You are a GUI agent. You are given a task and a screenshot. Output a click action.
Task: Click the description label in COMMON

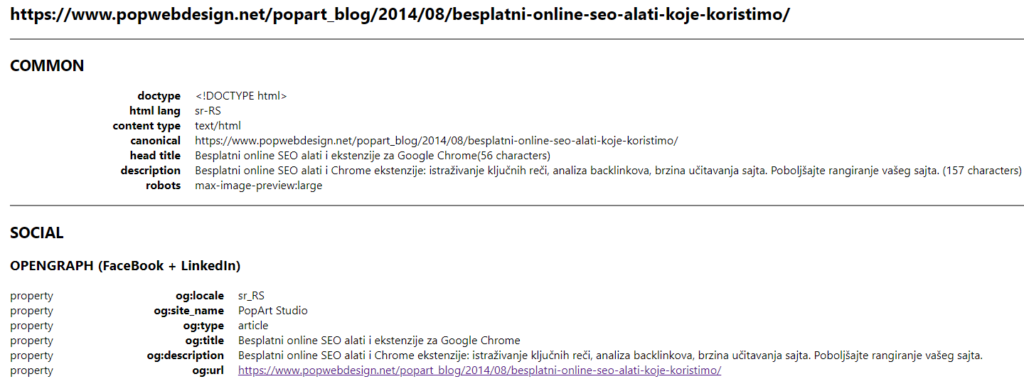pyautogui.click(x=150, y=171)
